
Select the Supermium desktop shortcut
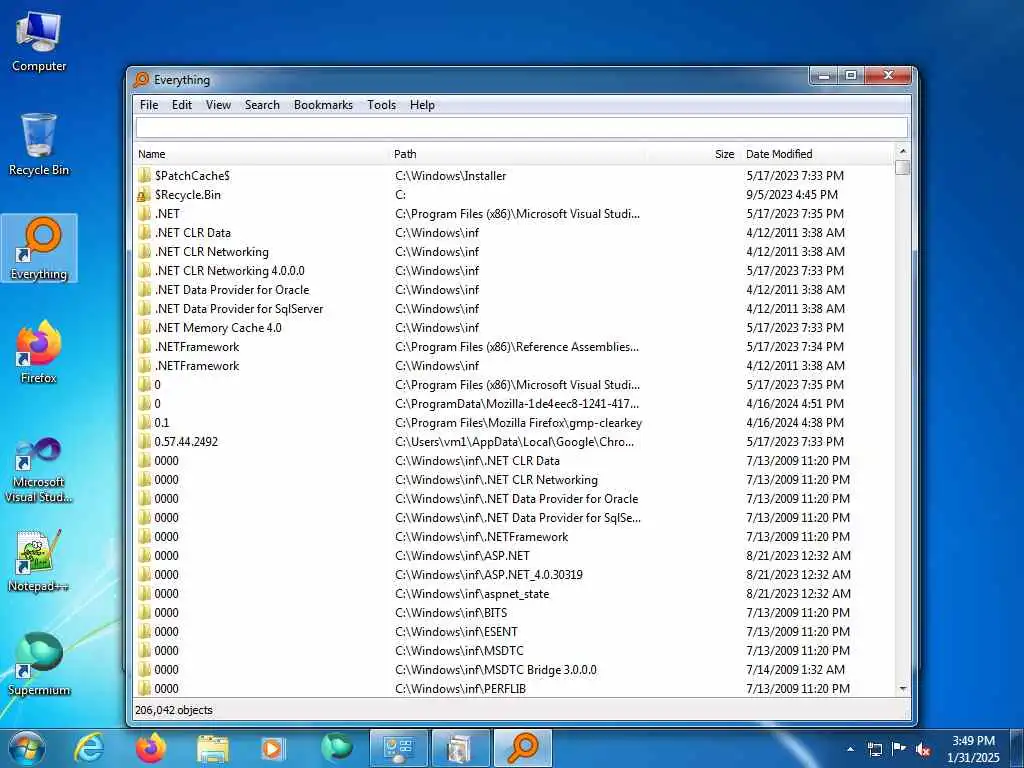[x=39, y=664]
